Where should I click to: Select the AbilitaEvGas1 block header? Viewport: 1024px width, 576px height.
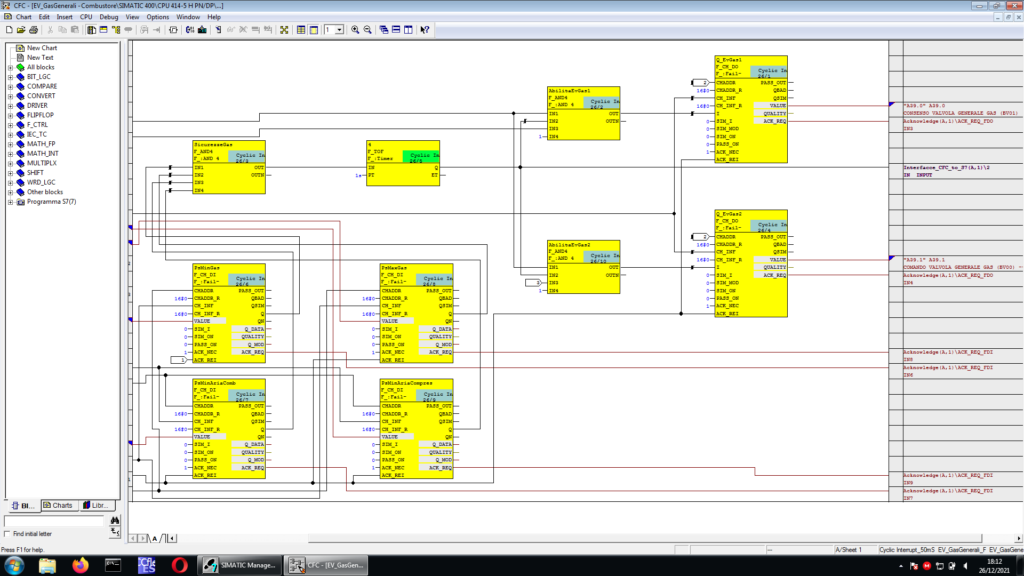[583, 98]
